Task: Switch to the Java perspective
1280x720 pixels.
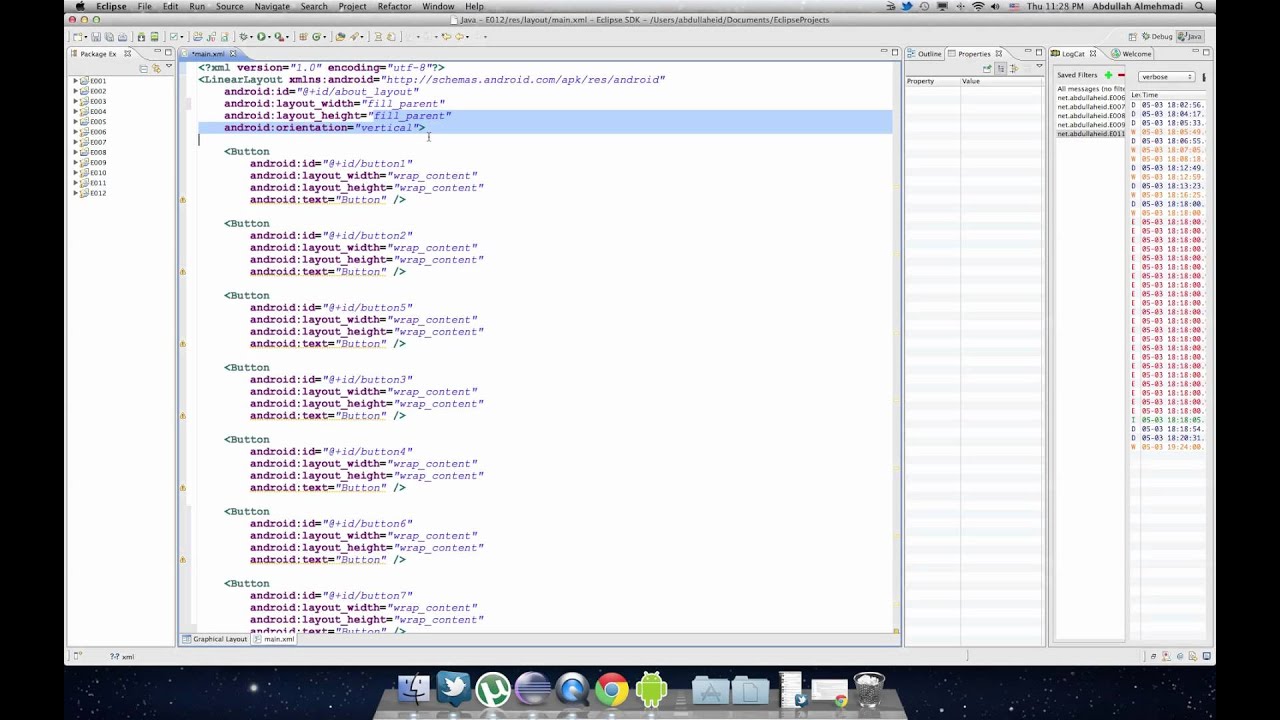Action: [x=1189, y=37]
